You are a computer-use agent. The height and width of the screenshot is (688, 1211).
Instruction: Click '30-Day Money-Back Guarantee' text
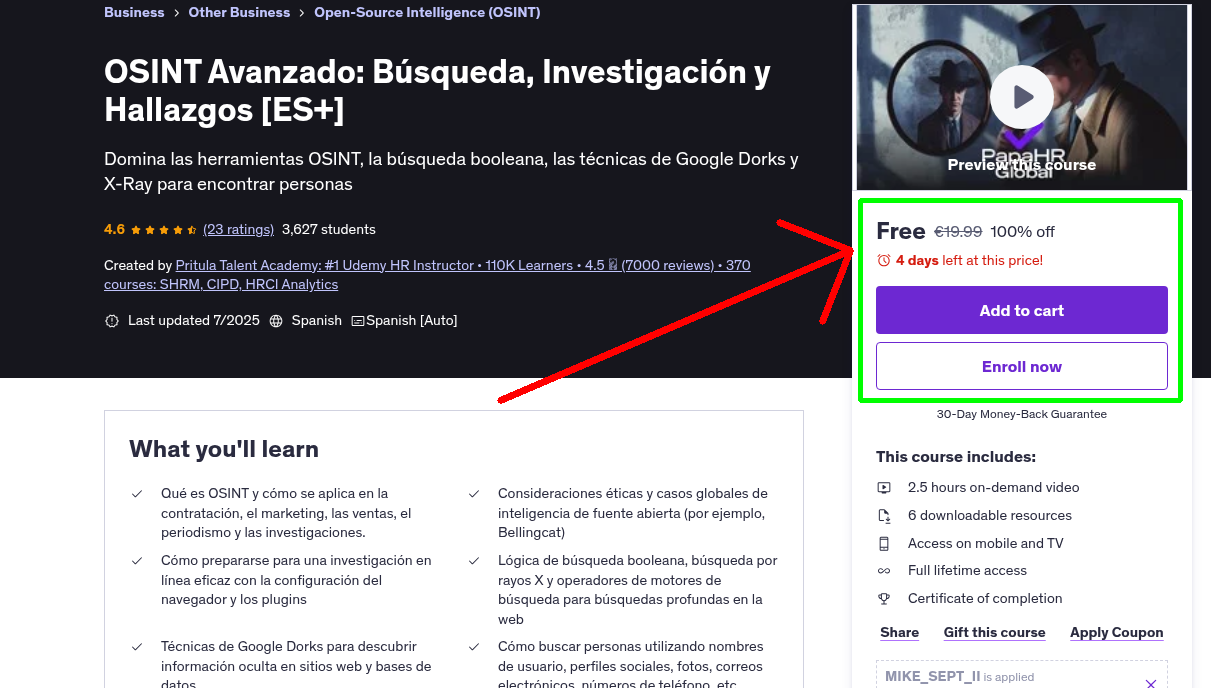coord(1021,414)
